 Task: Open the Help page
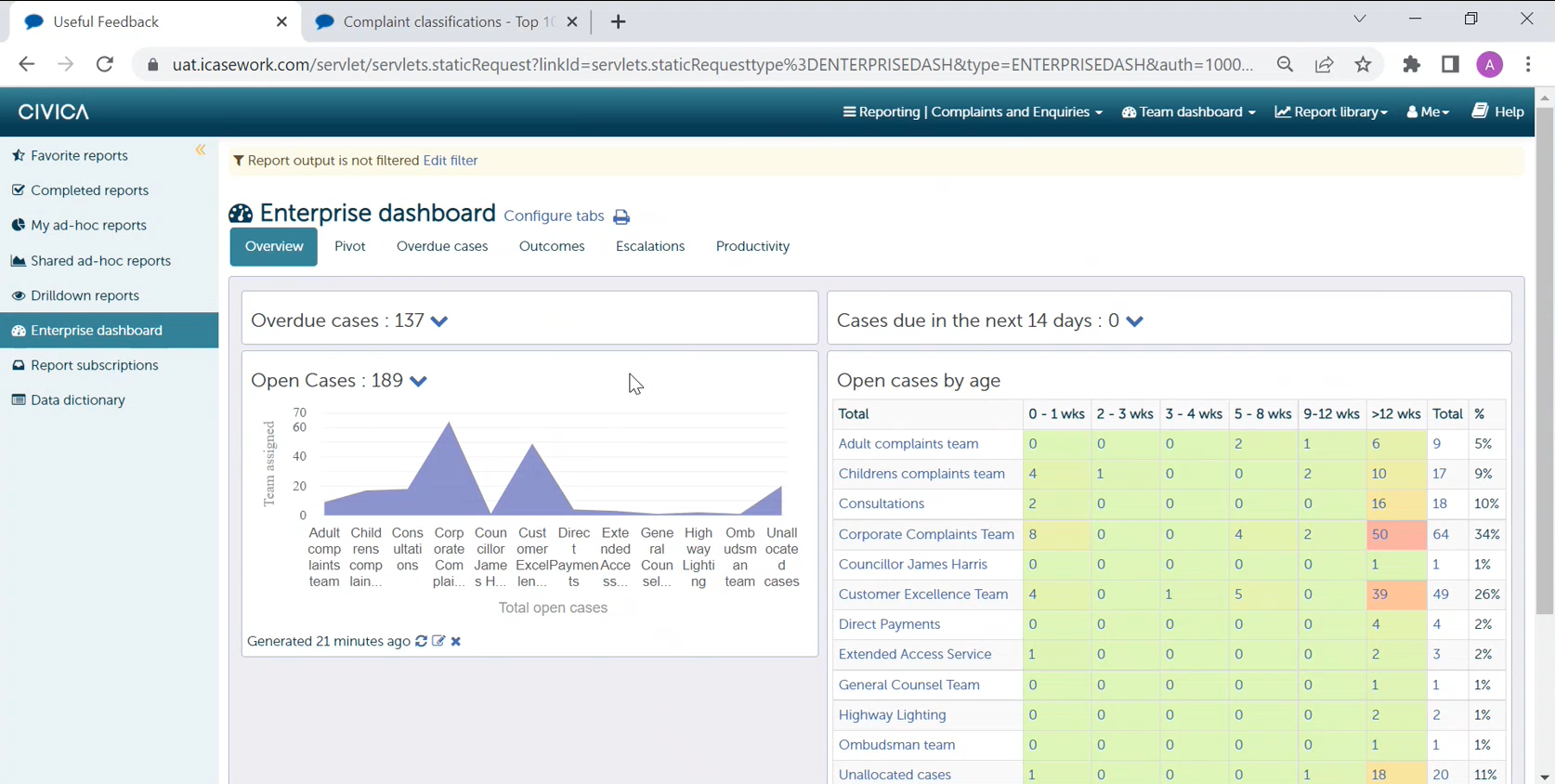[x=1497, y=111]
